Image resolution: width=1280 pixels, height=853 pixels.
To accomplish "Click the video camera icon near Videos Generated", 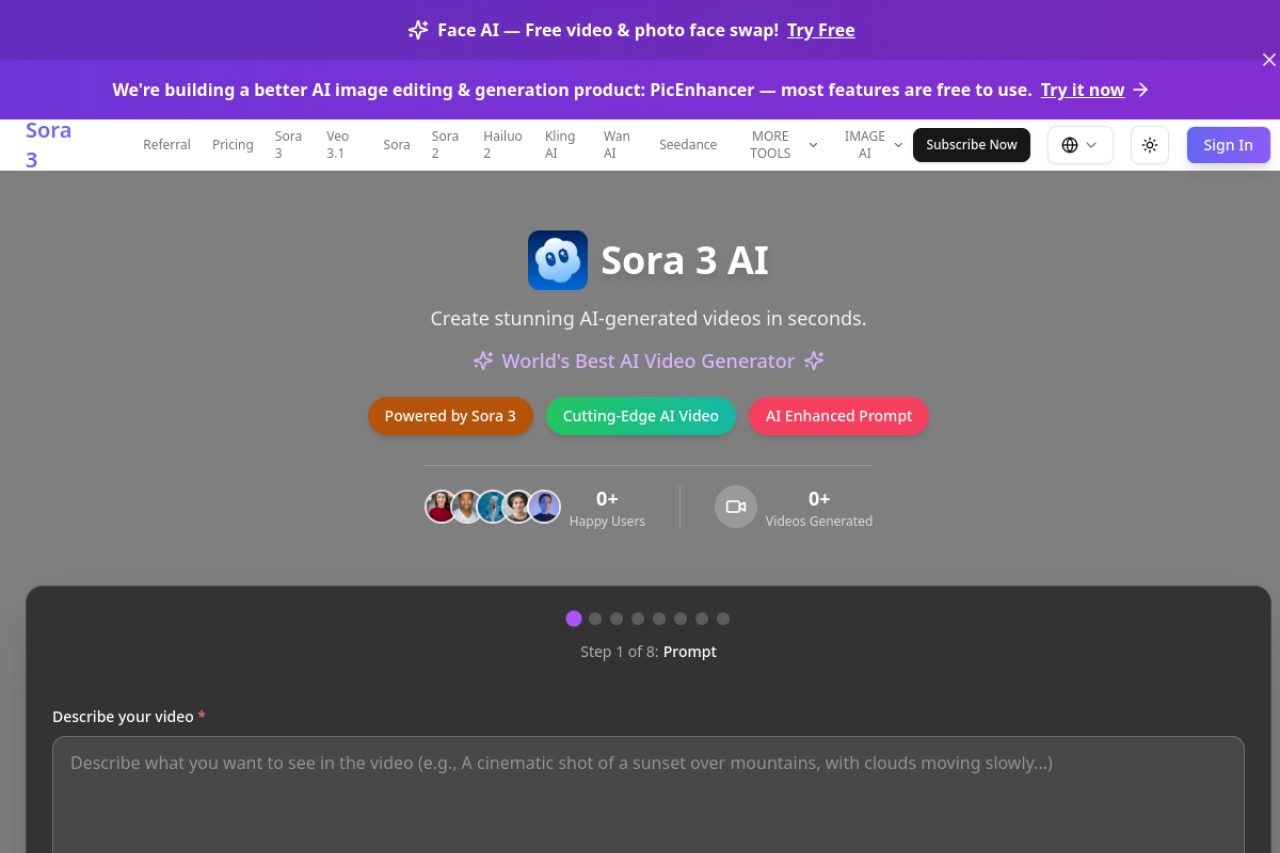I will click(x=736, y=507).
